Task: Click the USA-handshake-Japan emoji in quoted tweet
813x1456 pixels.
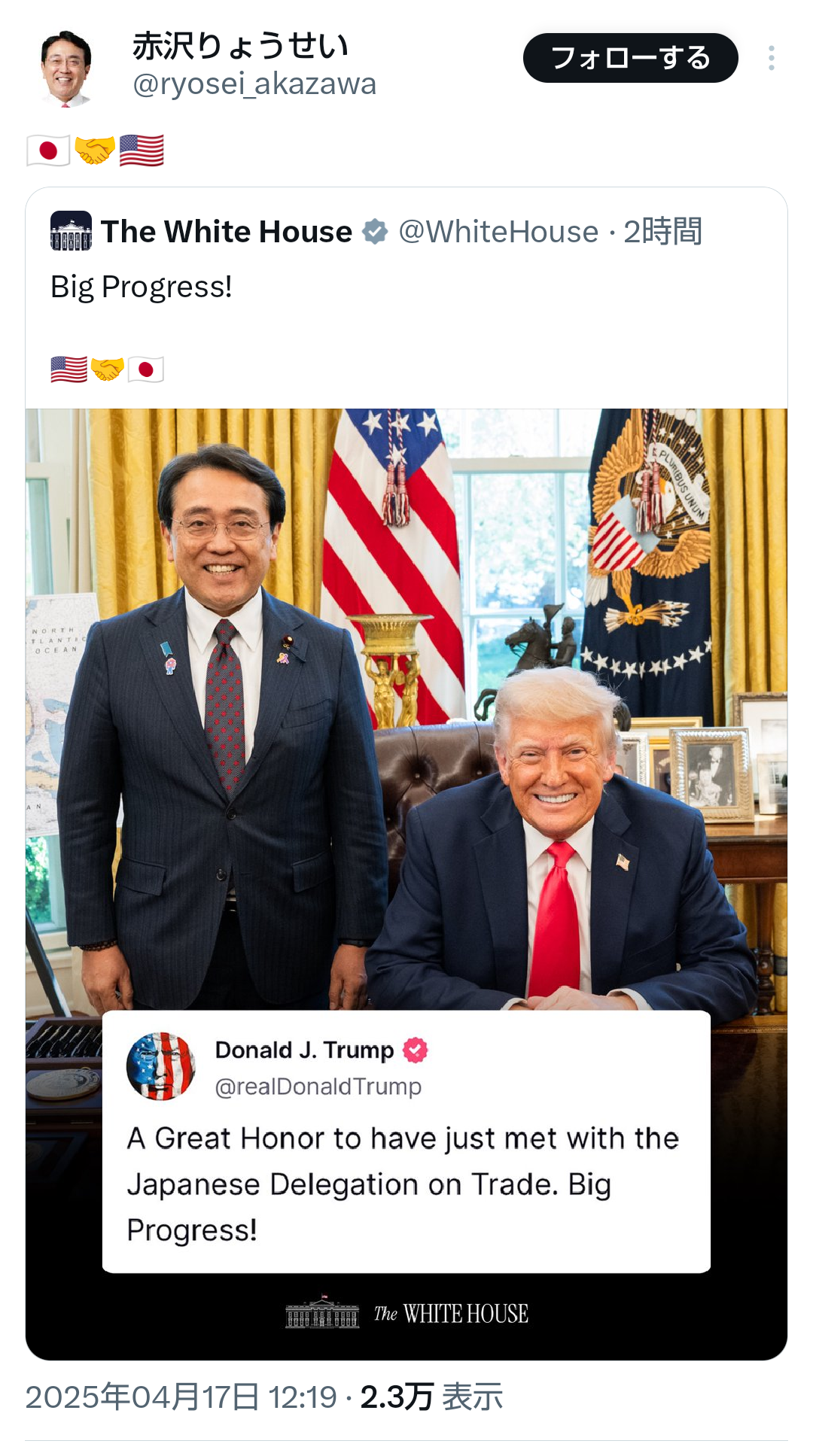Action: 107,369
